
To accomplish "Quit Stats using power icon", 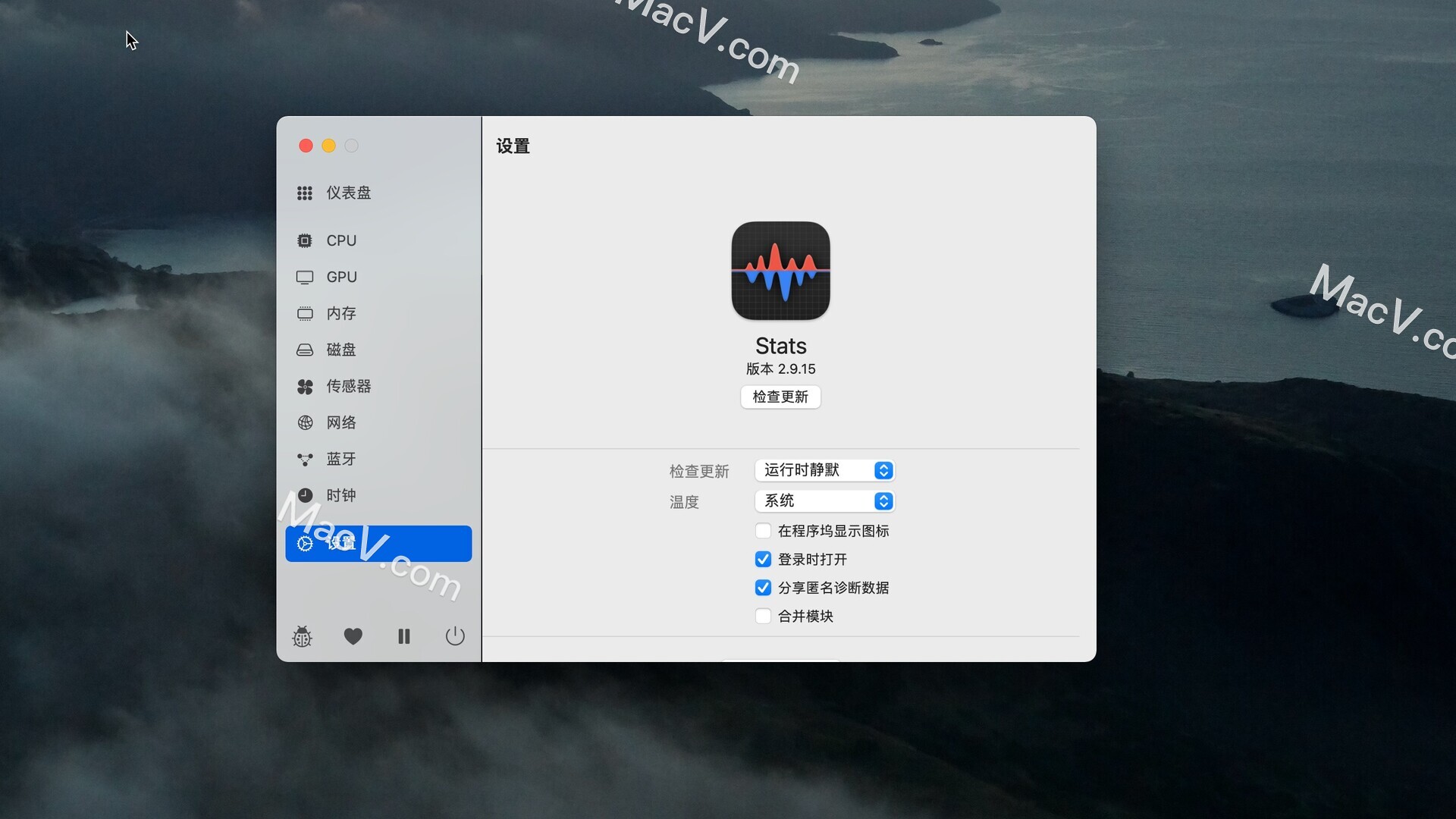I will tap(455, 636).
